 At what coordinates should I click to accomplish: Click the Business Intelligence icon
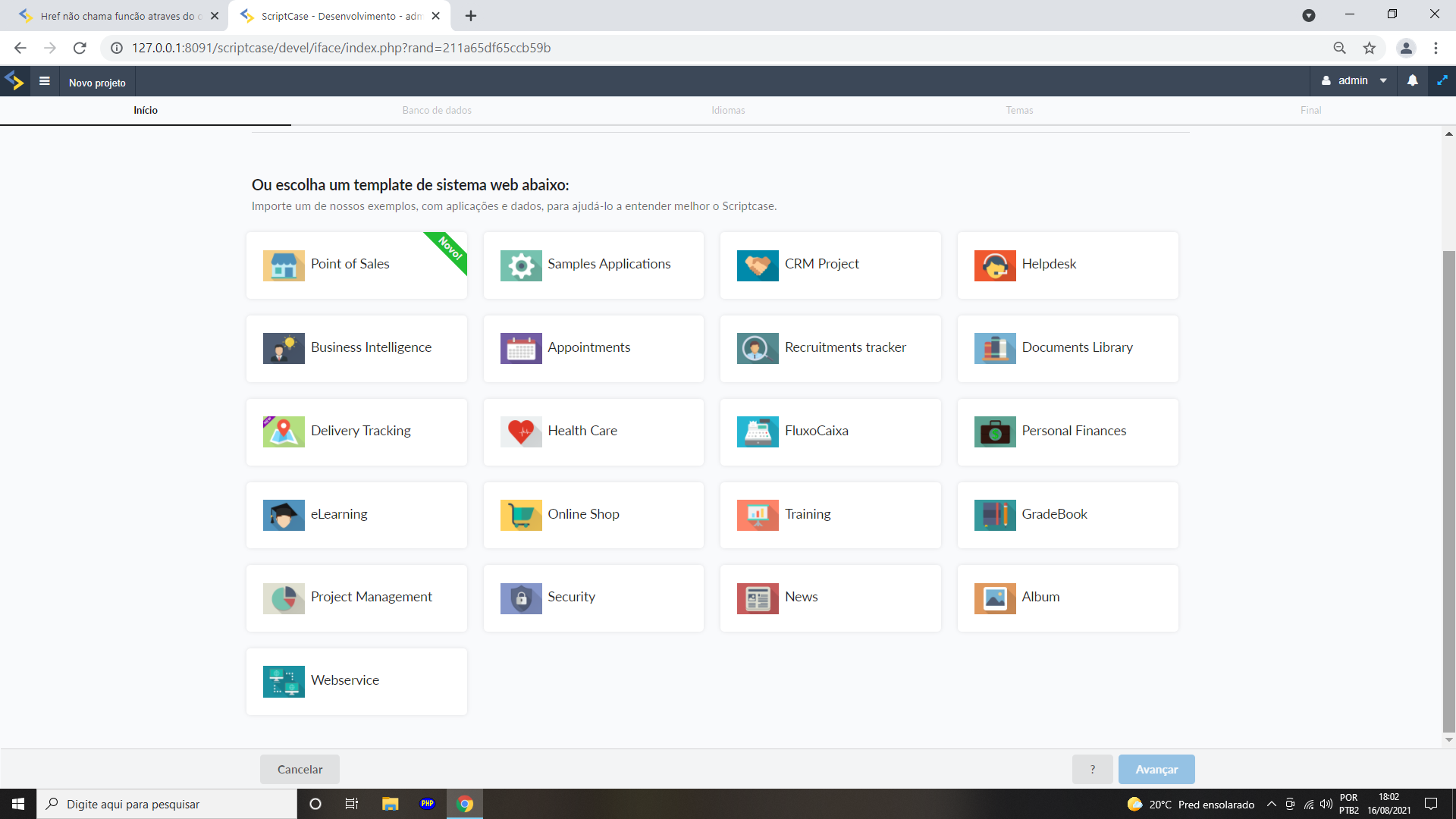coord(284,349)
